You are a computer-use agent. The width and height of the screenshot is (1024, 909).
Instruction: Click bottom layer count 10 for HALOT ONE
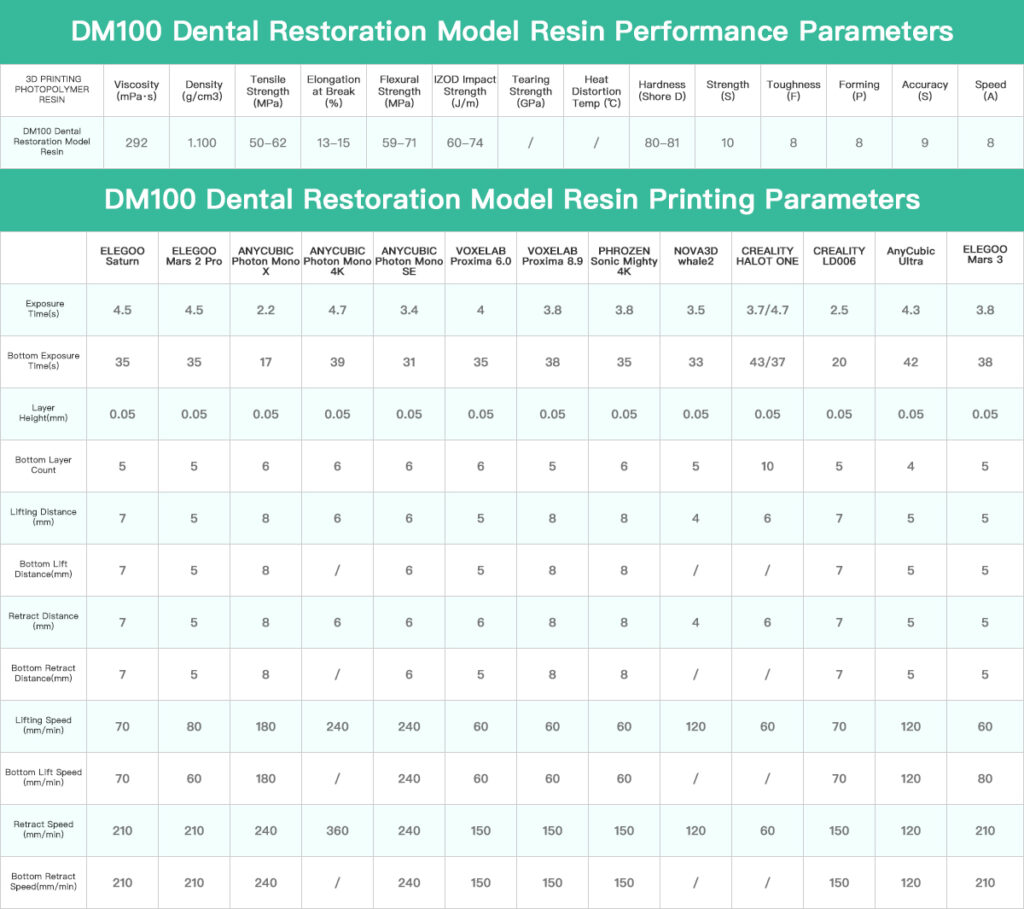(x=767, y=466)
